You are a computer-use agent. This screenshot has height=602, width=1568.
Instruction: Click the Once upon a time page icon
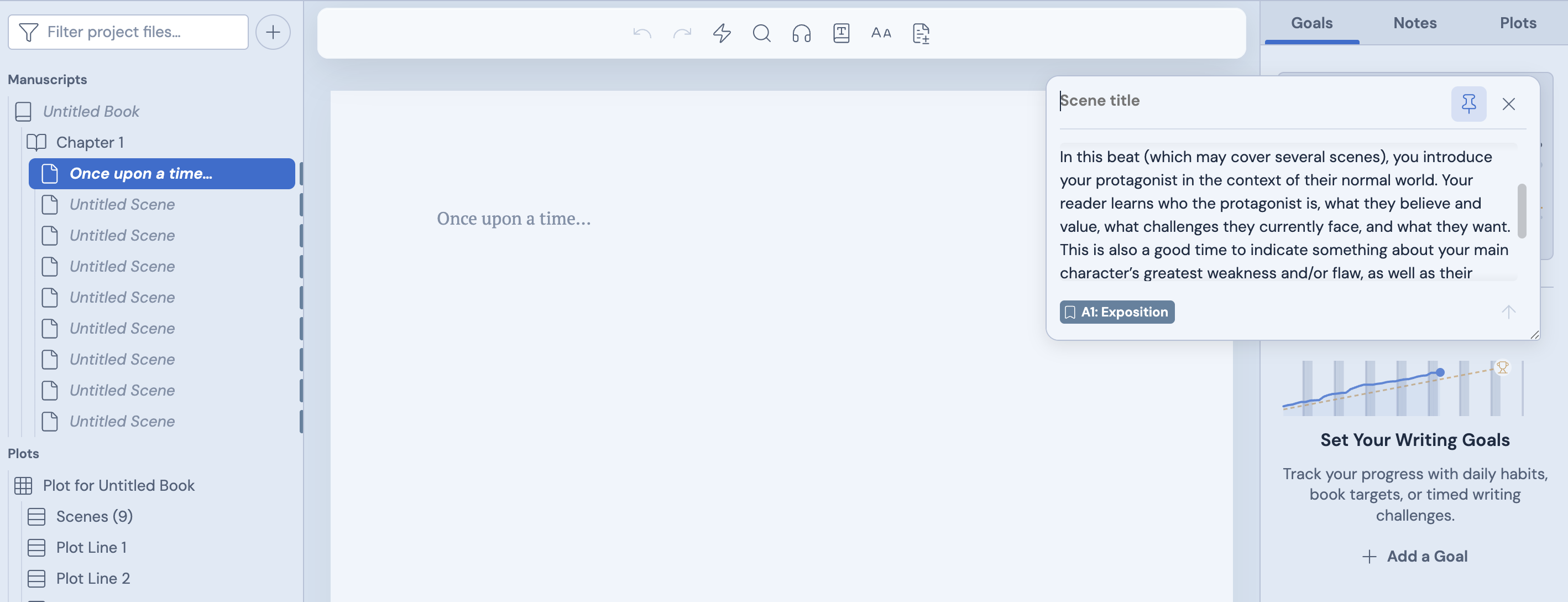coord(50,174)
